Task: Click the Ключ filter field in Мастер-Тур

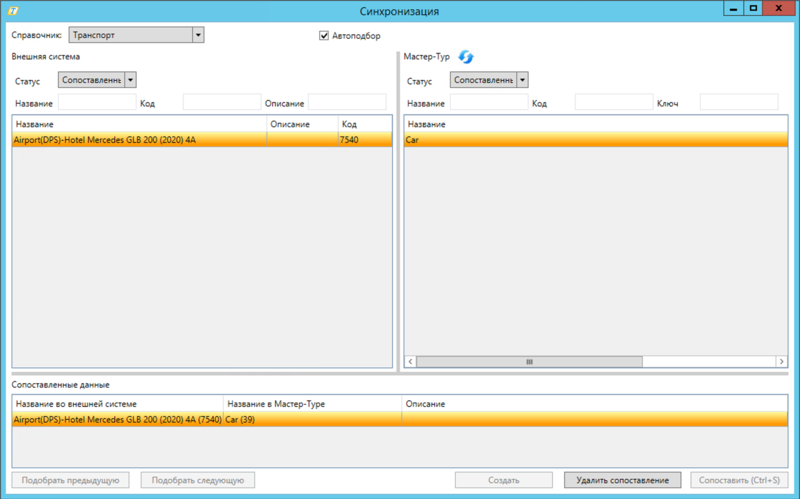Action: (738, 103)
